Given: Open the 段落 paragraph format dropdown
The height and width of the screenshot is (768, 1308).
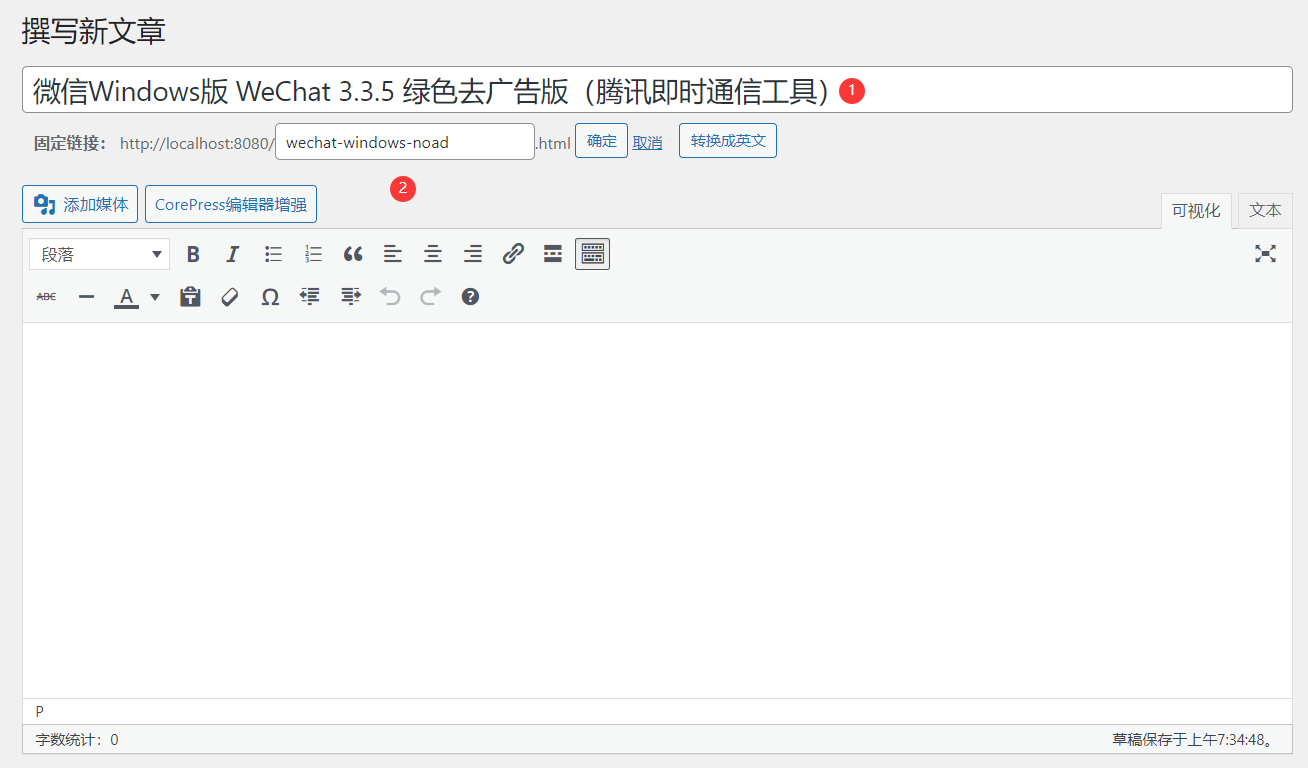Looking at the screenshot, I should (x=100, y=254).
